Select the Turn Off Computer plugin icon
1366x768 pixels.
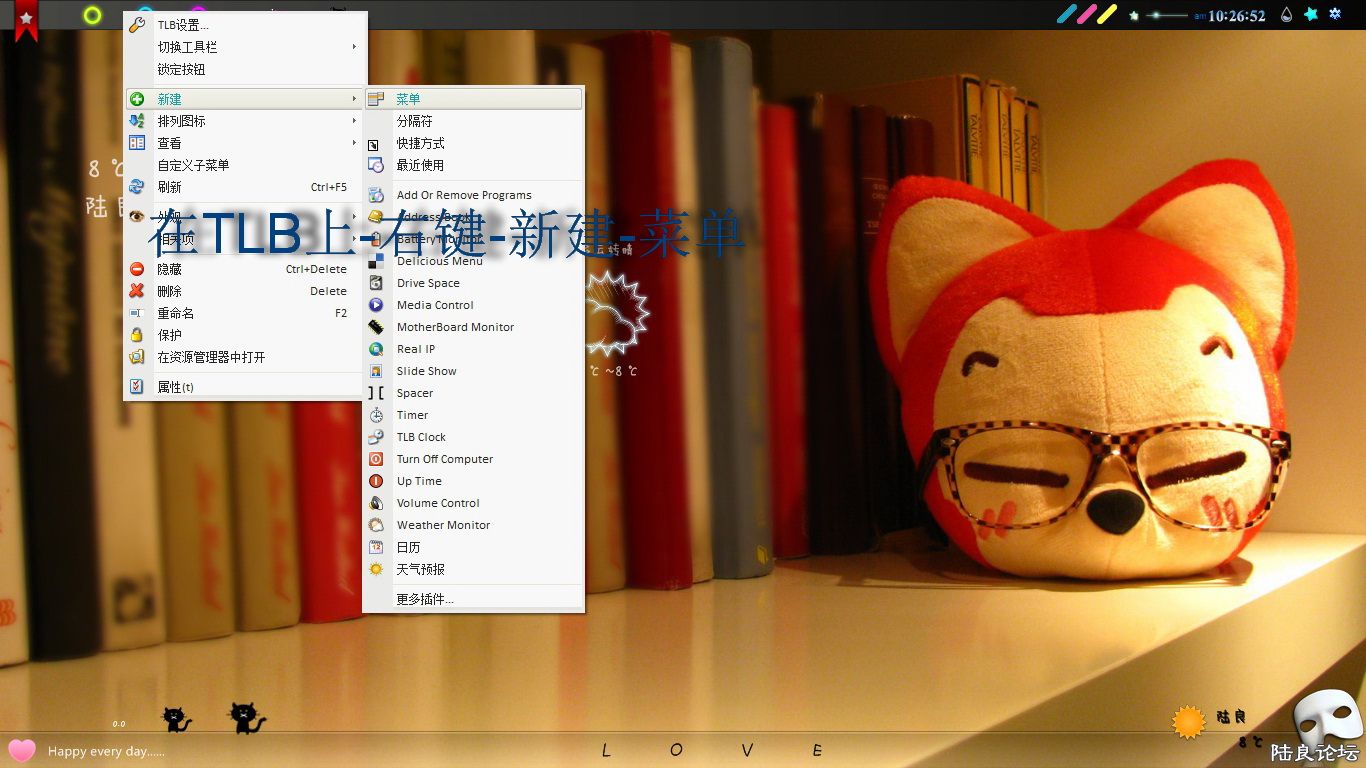pos(376,459)
